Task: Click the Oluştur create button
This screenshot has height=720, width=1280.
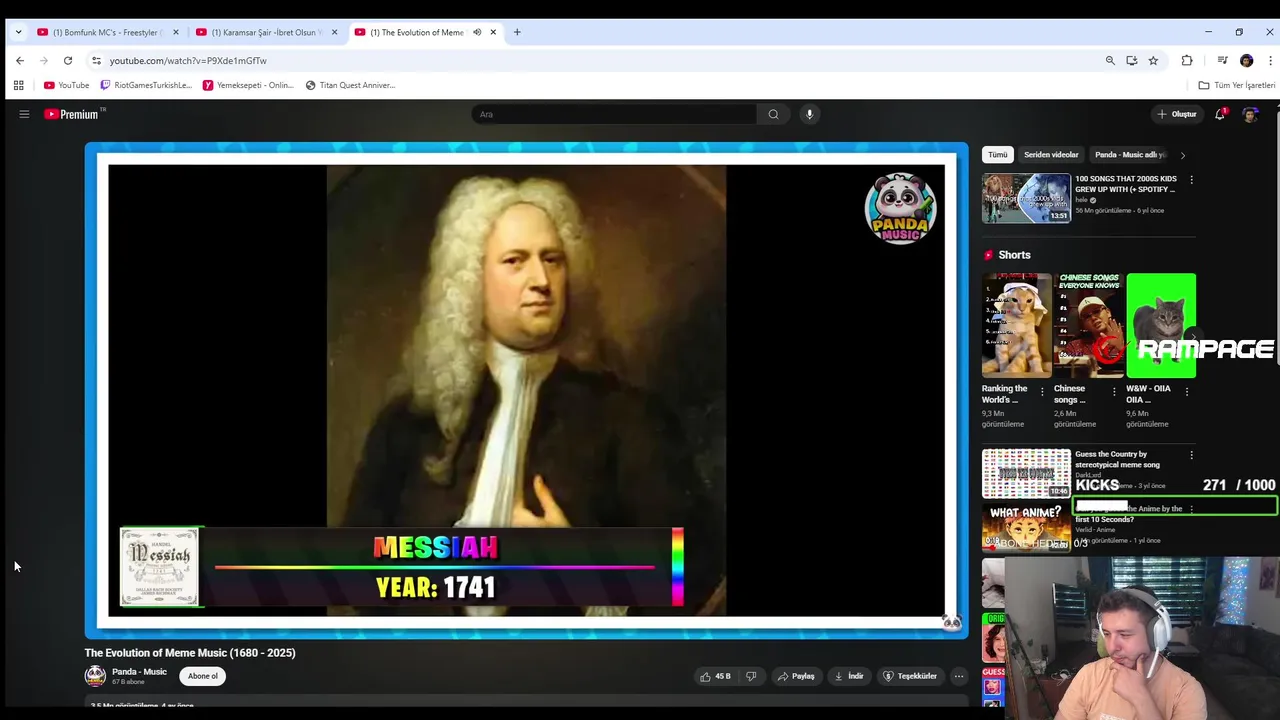Action: pyautogui.click(x=1177, y=114)
